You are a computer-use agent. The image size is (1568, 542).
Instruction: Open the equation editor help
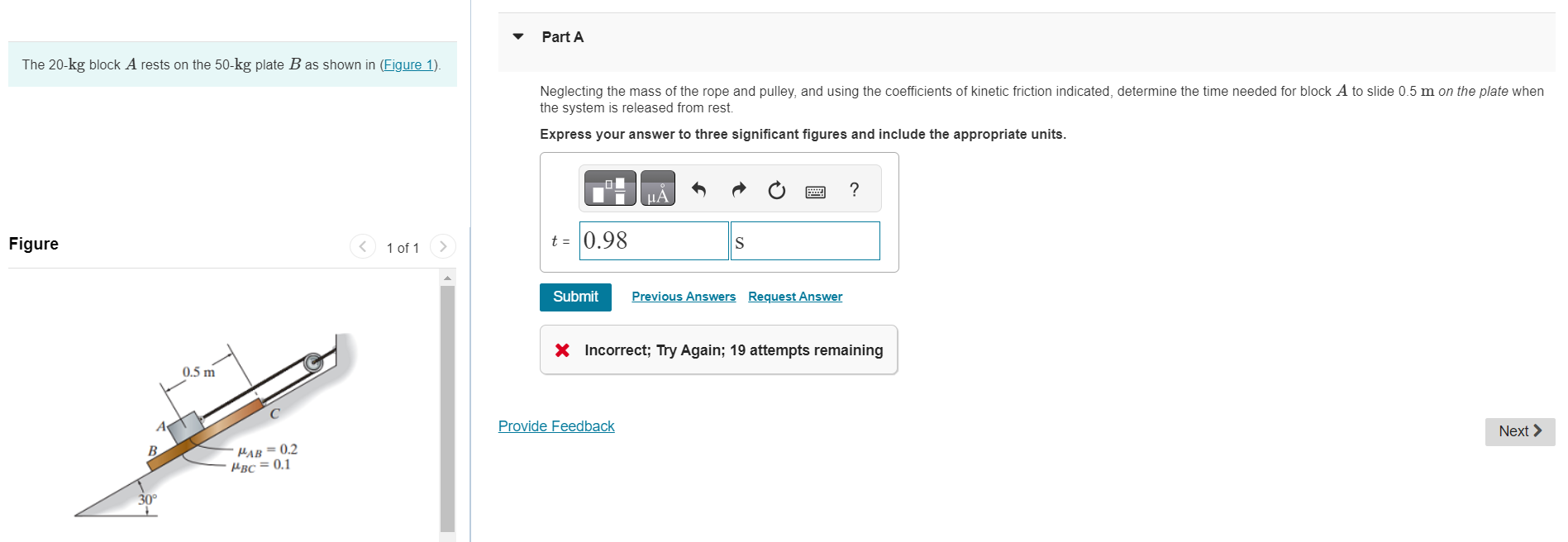[854, 189]
